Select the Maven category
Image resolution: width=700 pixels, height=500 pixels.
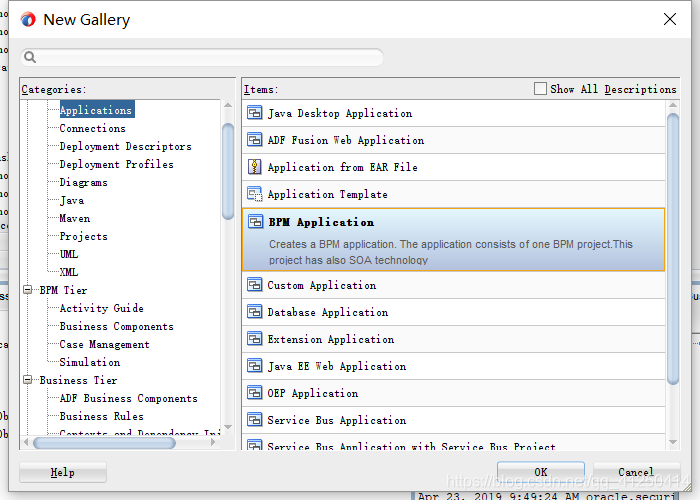click(75, 218)
